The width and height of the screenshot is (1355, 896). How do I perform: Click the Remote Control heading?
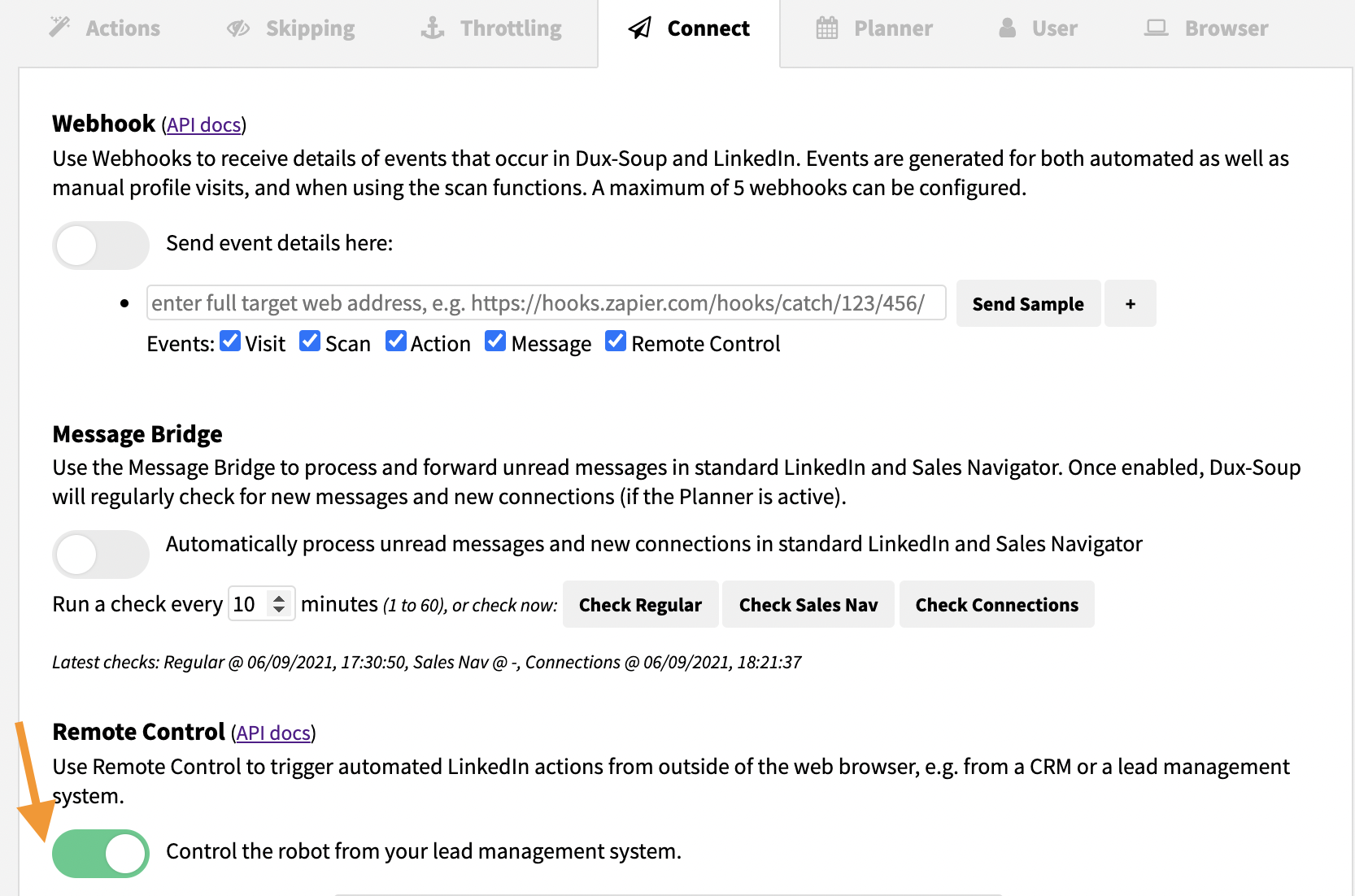[138, 732]
